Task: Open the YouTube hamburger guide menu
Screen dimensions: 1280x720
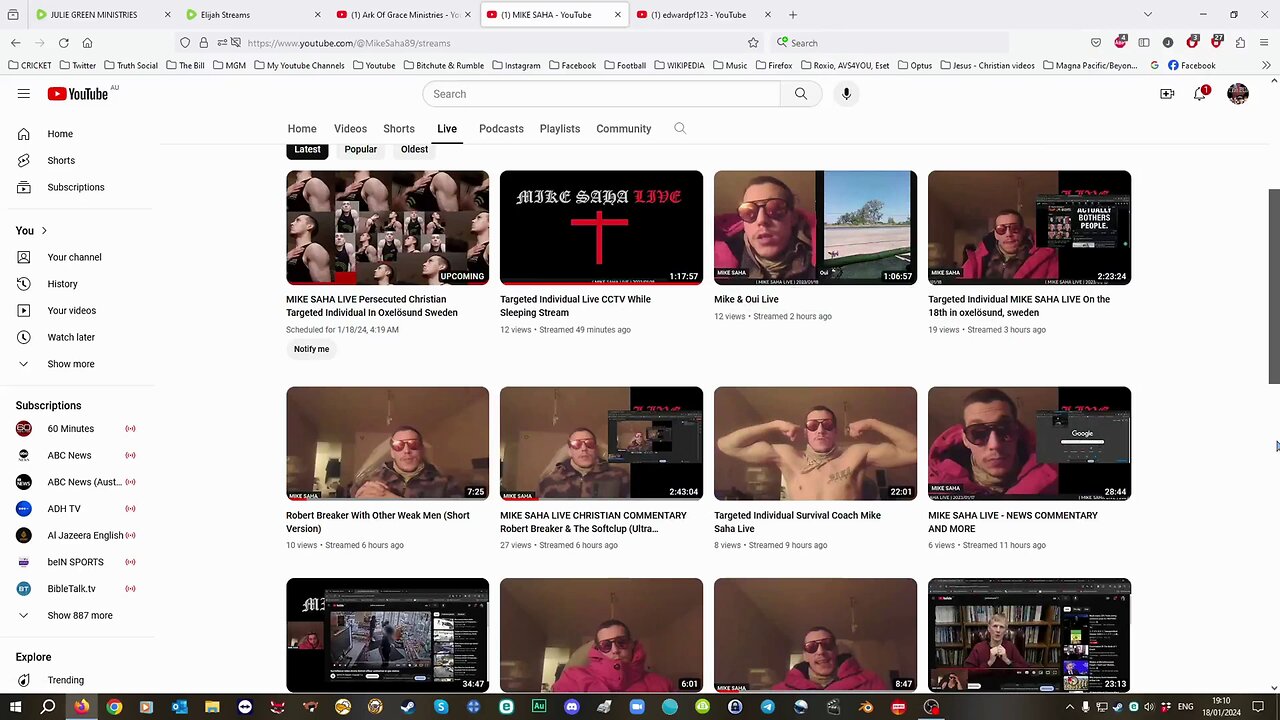Action: [x=23, y=94]
